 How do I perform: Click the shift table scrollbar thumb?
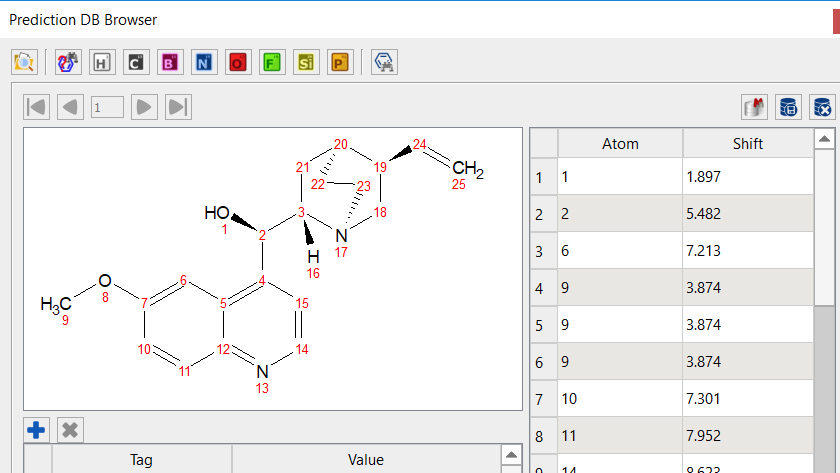pyautogui.click(x=824, y=228)
